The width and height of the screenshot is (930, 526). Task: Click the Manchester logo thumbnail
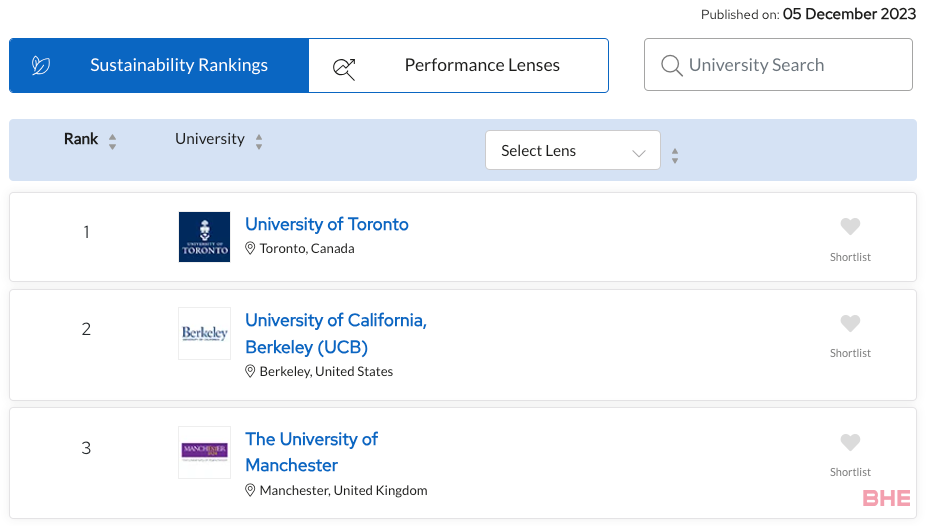[x=204, y=452]
